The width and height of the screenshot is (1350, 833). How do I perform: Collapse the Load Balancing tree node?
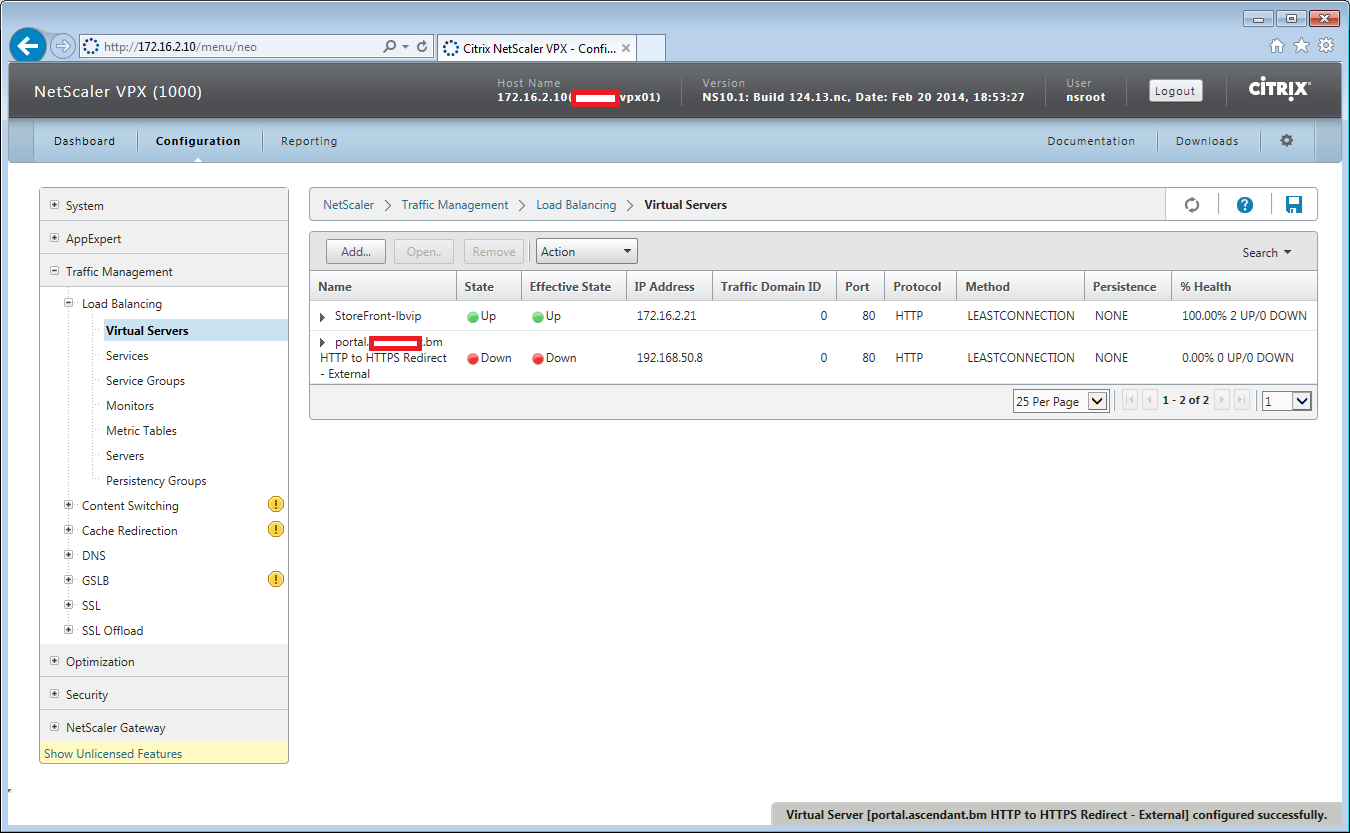point(70,304)
